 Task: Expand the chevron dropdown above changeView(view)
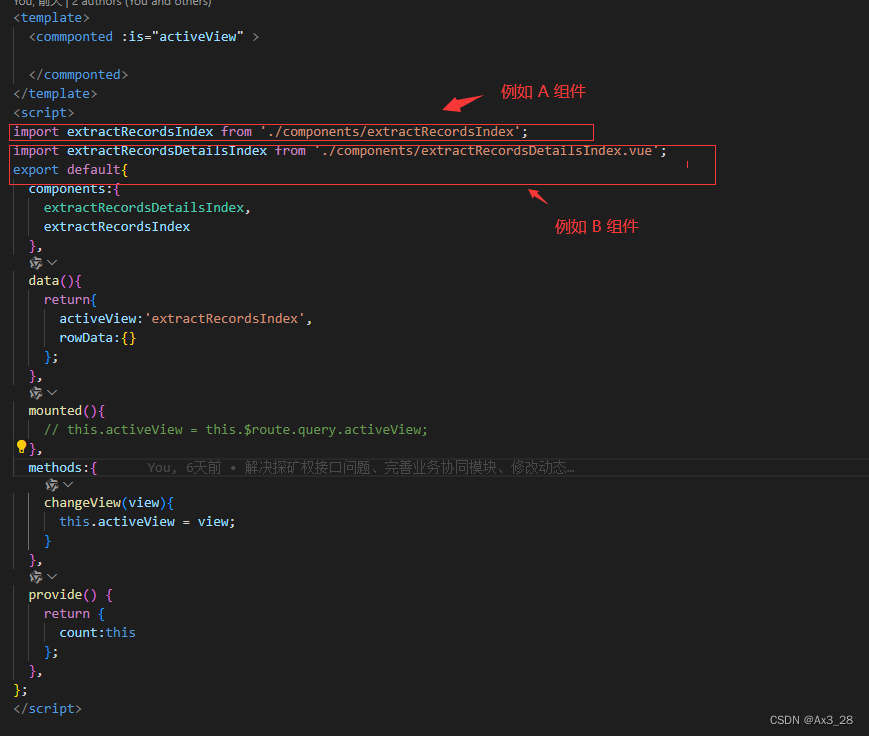point(68,484)
